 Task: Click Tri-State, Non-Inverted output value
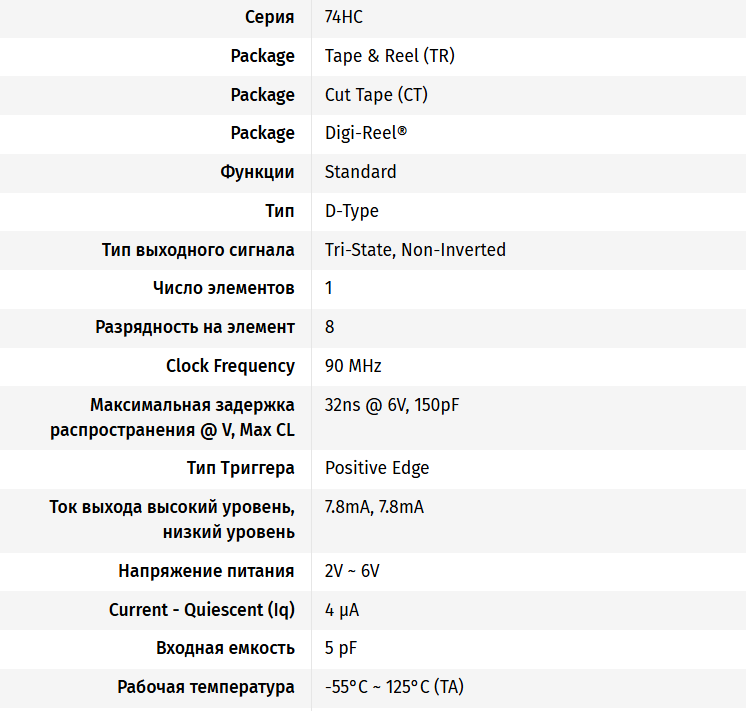415,250
